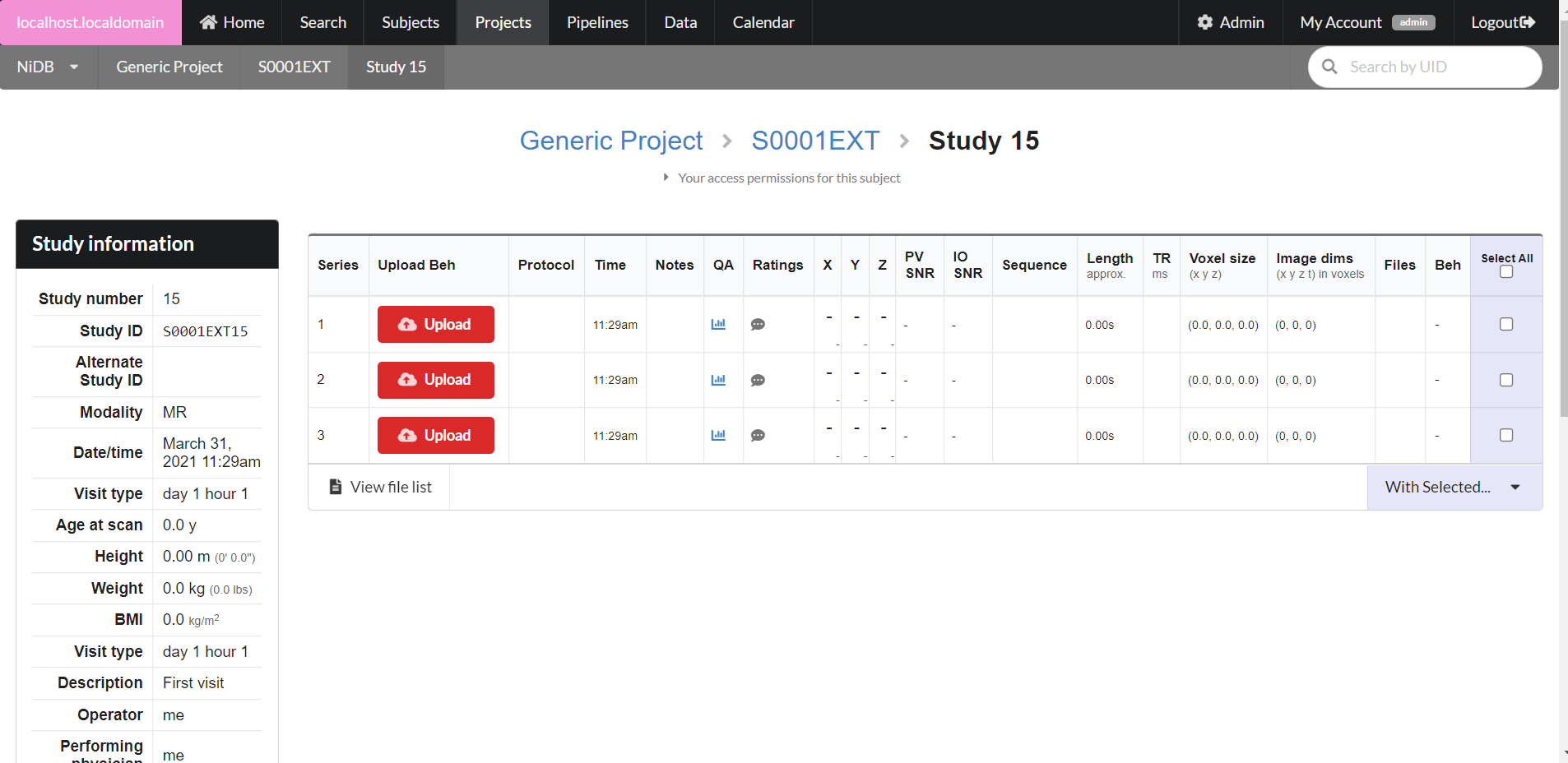This screenshot has width=1568, height=763.
Task: Check the Select All checkbox
Action: click(1506, 272)
